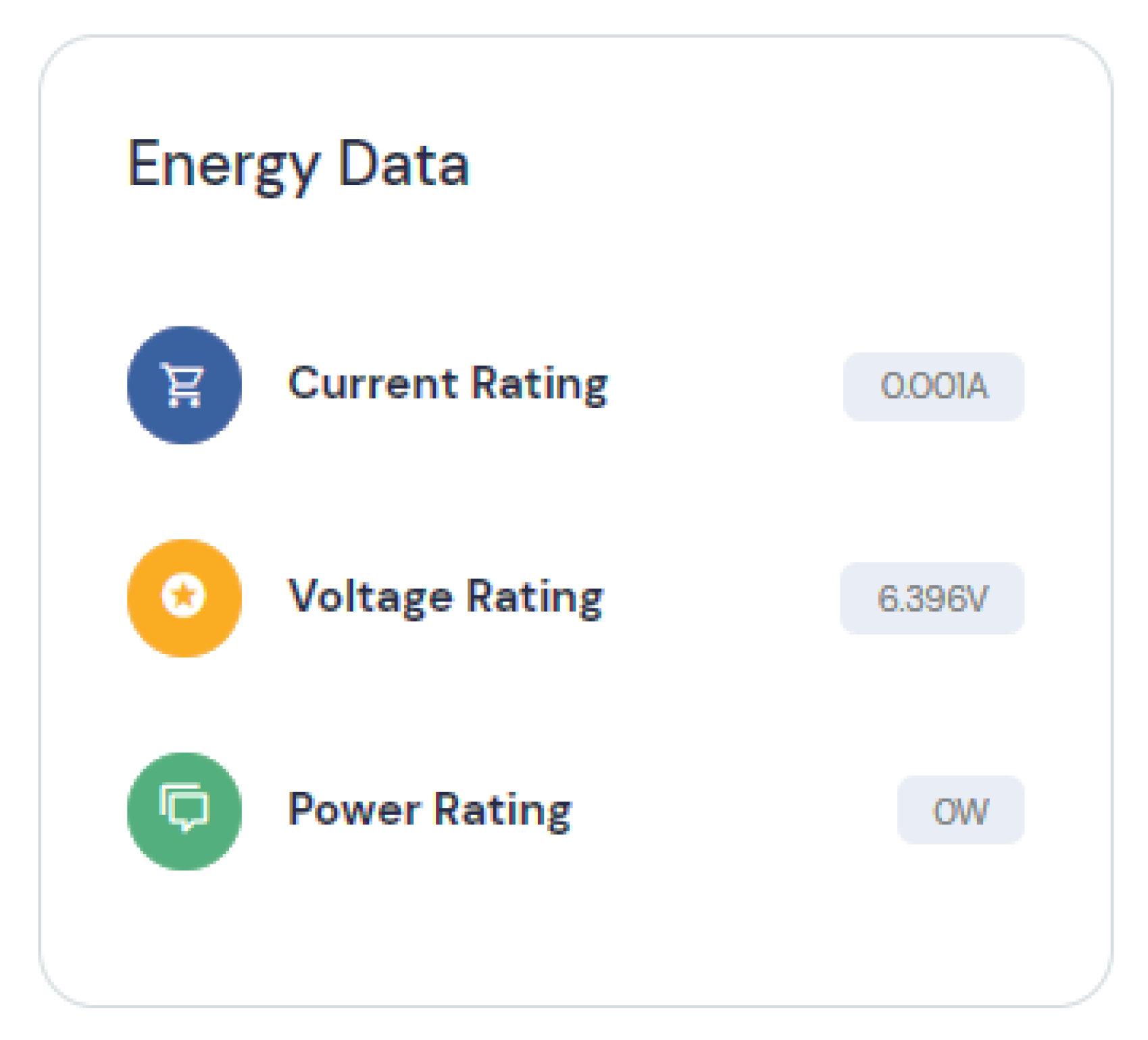Click the Current Rating label
Image resolution: width=1148 pixels, height=1040 pixels.
(448, 384)
